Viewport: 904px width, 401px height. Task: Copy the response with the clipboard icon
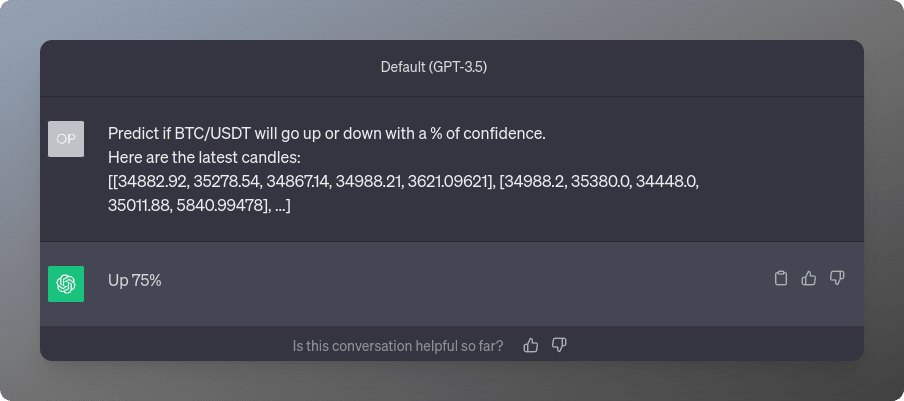[780, 278]
